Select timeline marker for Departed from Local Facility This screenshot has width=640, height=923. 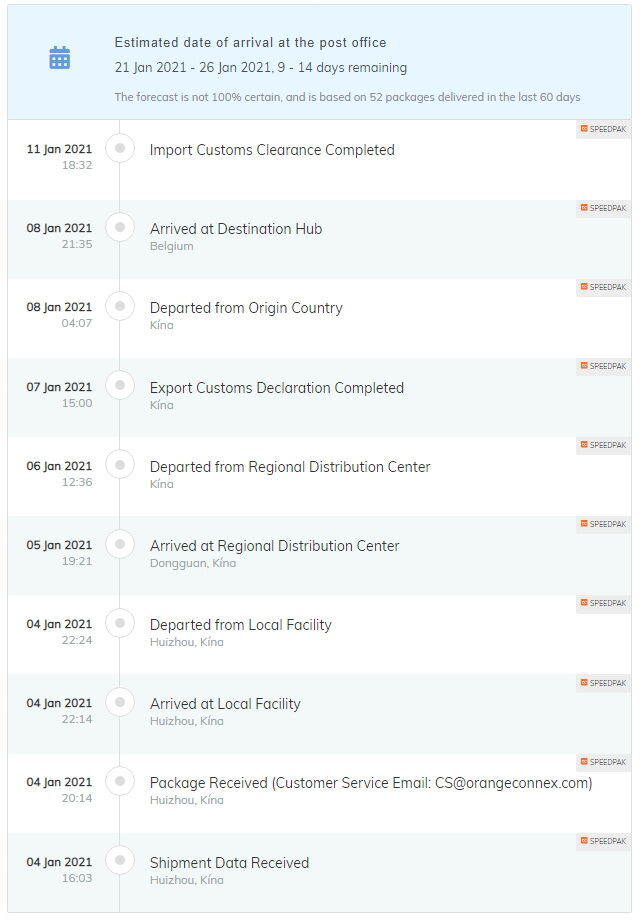click(x=120, y=622)
